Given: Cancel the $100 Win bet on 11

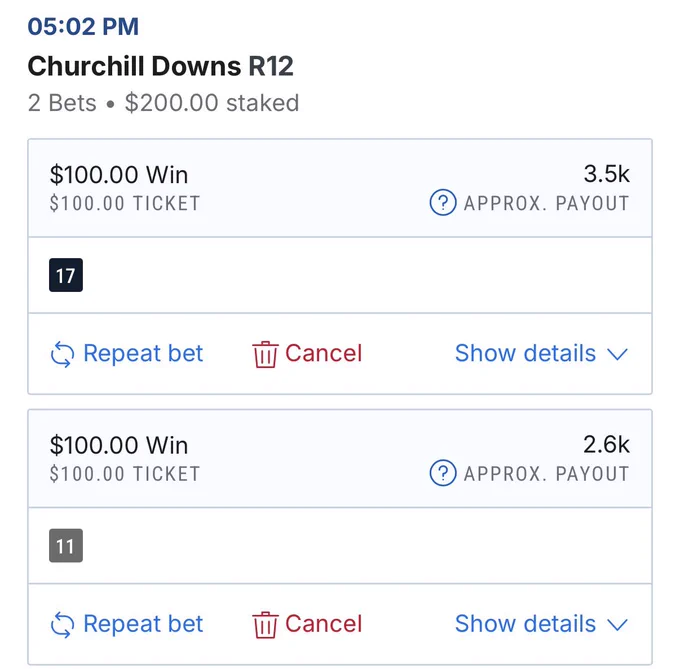Looking at the screenshot, I should [307, 624].
